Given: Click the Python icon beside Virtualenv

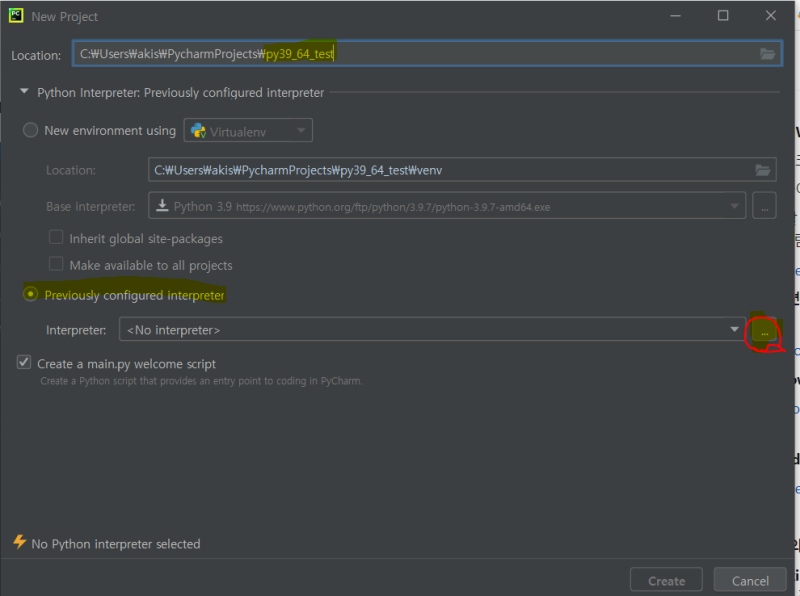Looking at the screenshot, I should (x=200, y=130).
